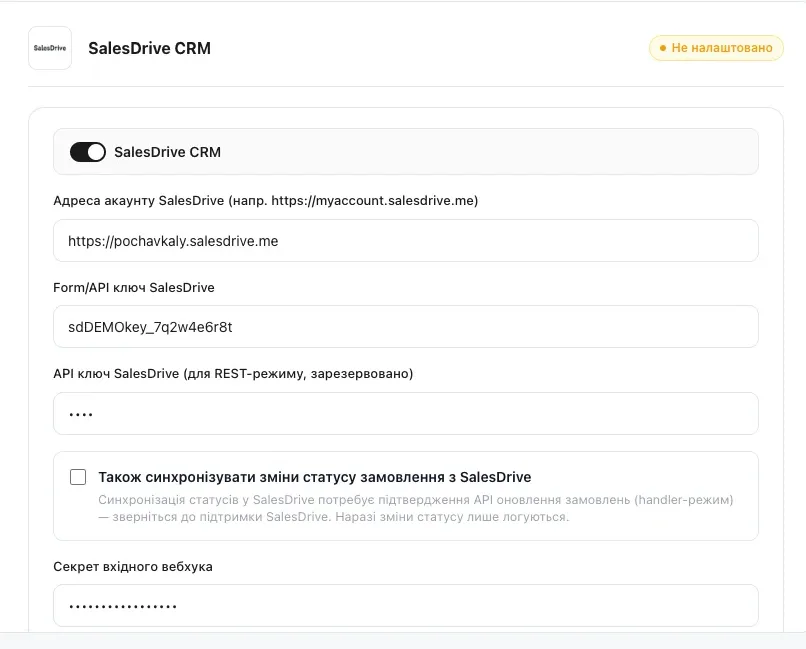
Task: Click the "SalesDrive CRM" page heading
Action: (x=150, y=48)
